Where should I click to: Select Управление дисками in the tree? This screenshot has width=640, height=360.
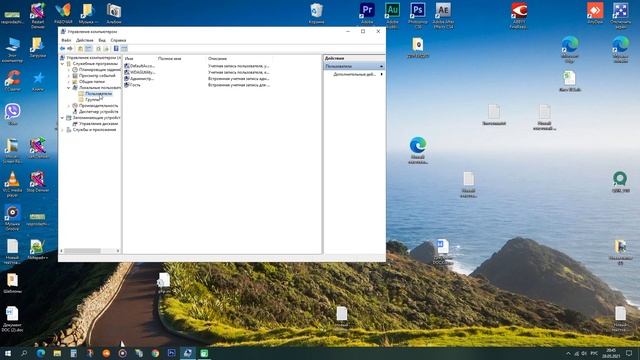[x=98, y=124]
